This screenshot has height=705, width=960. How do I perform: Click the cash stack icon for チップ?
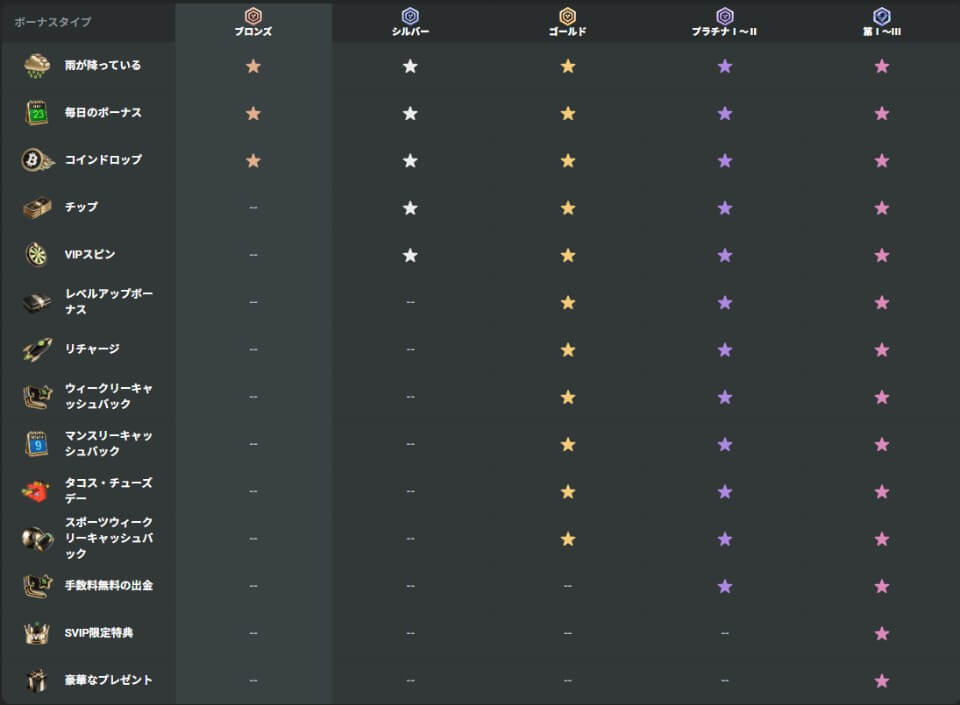pos(37,207)
